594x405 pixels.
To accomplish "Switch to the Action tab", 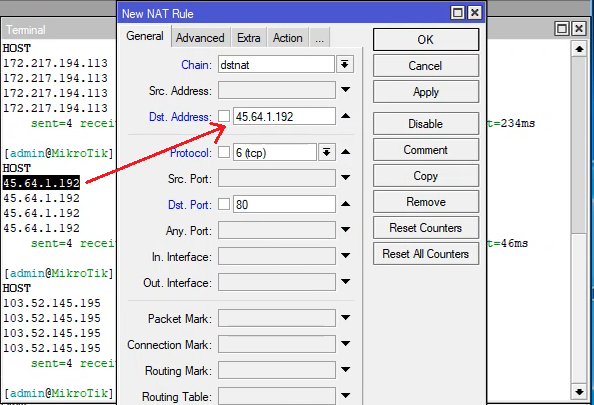I will point(288,38).
